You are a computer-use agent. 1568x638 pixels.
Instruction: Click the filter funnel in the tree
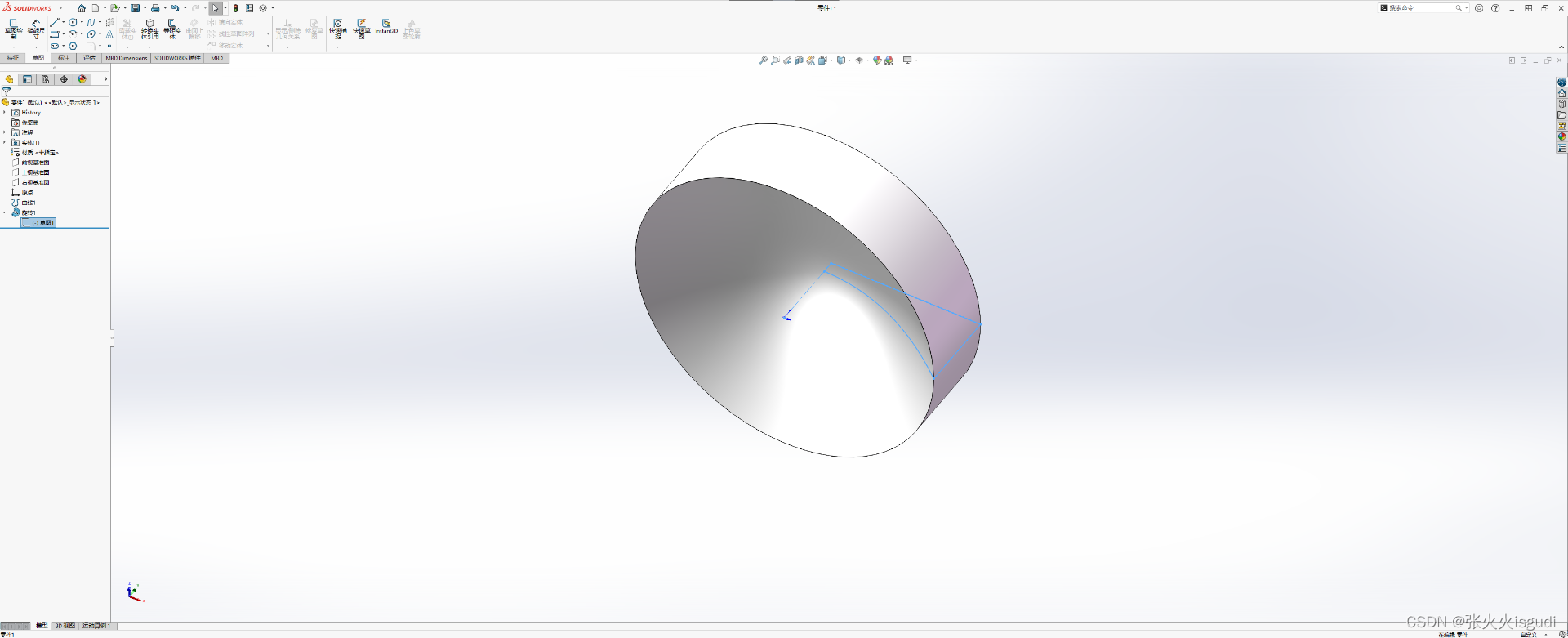point(7,91)
